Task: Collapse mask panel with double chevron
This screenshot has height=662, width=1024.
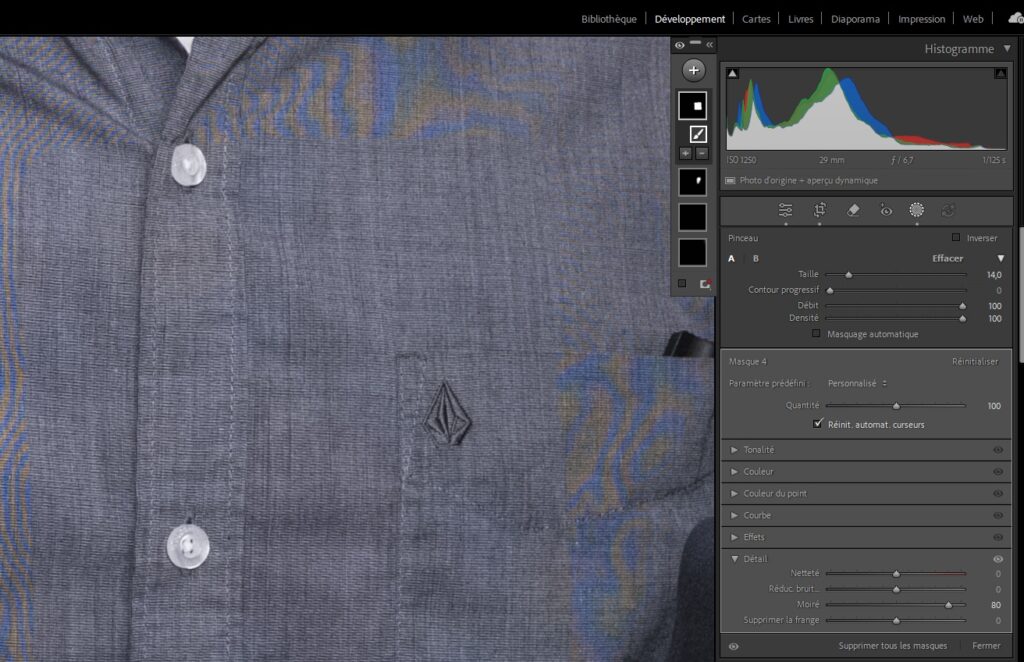Action: 710,45
